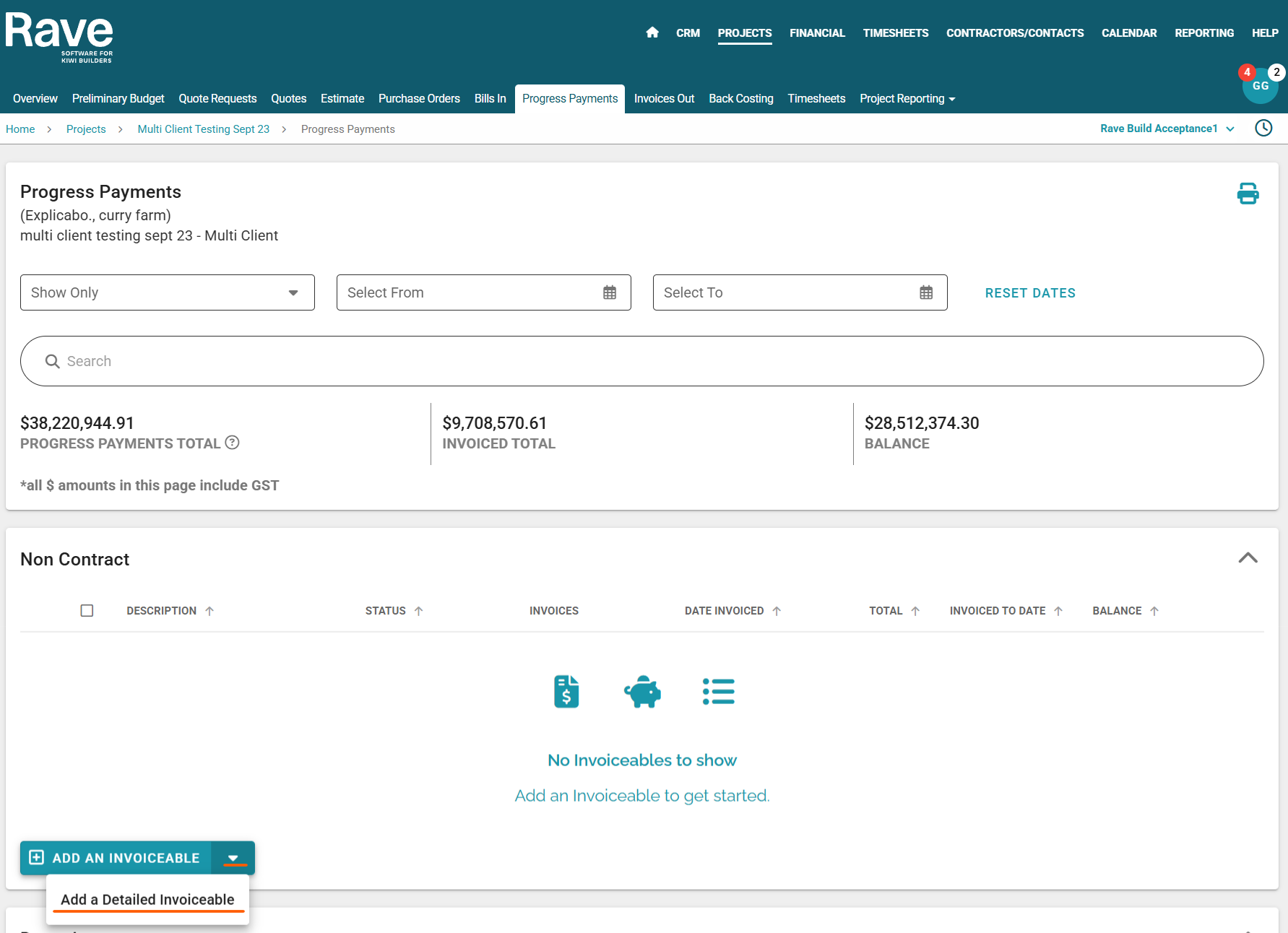Switch to the Invoices Out tab
The width and height of the screenshot is (1288, 933).
(664, 99)
